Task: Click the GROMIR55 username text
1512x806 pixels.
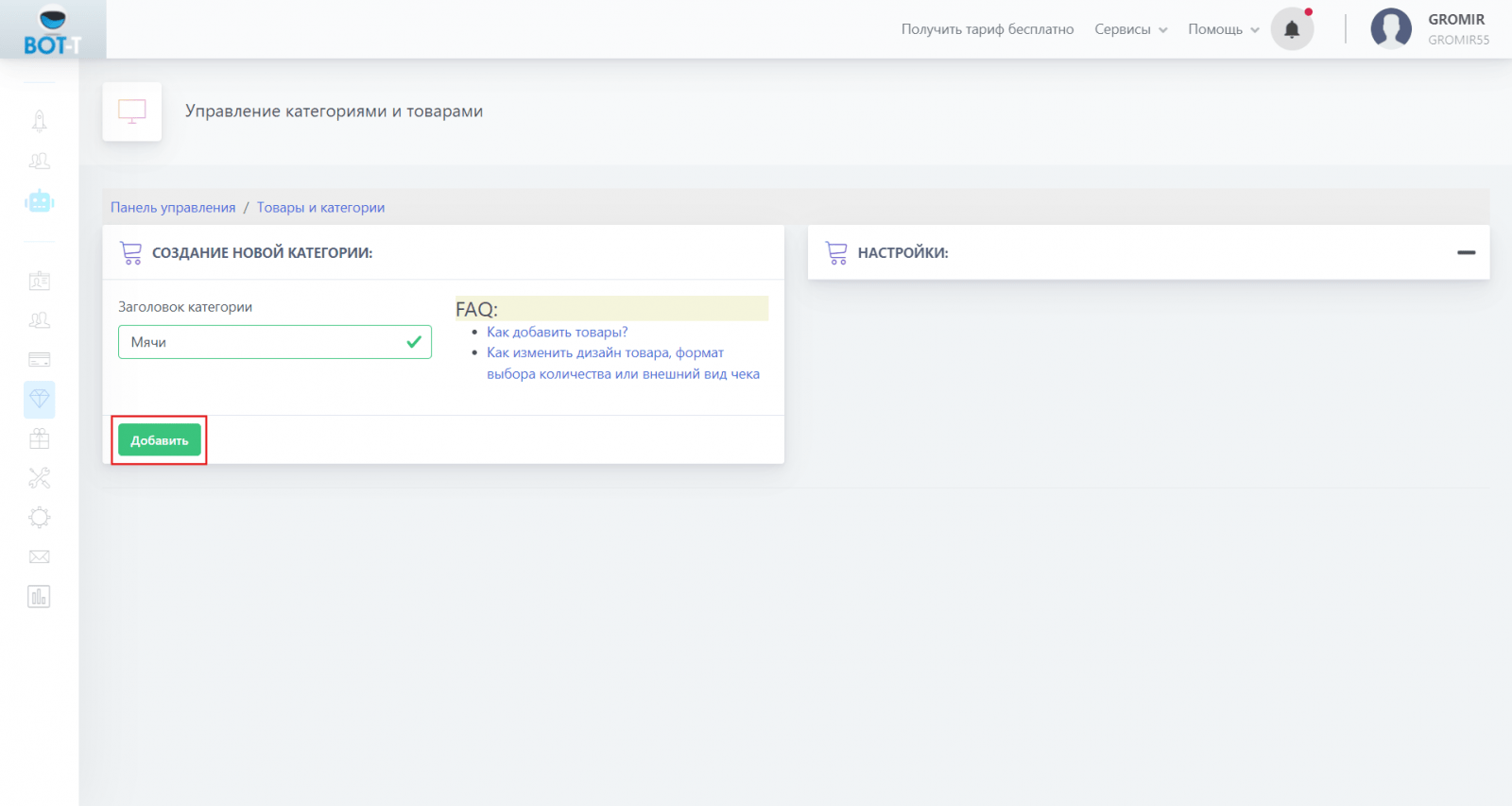Action: tap(1458, 40)
